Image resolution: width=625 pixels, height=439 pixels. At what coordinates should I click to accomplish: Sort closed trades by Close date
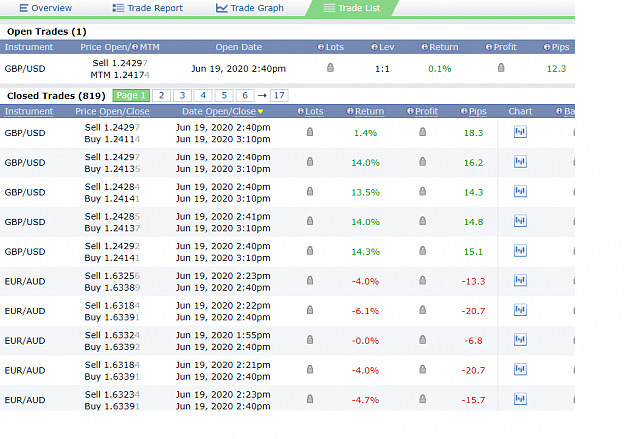(244, 112)
